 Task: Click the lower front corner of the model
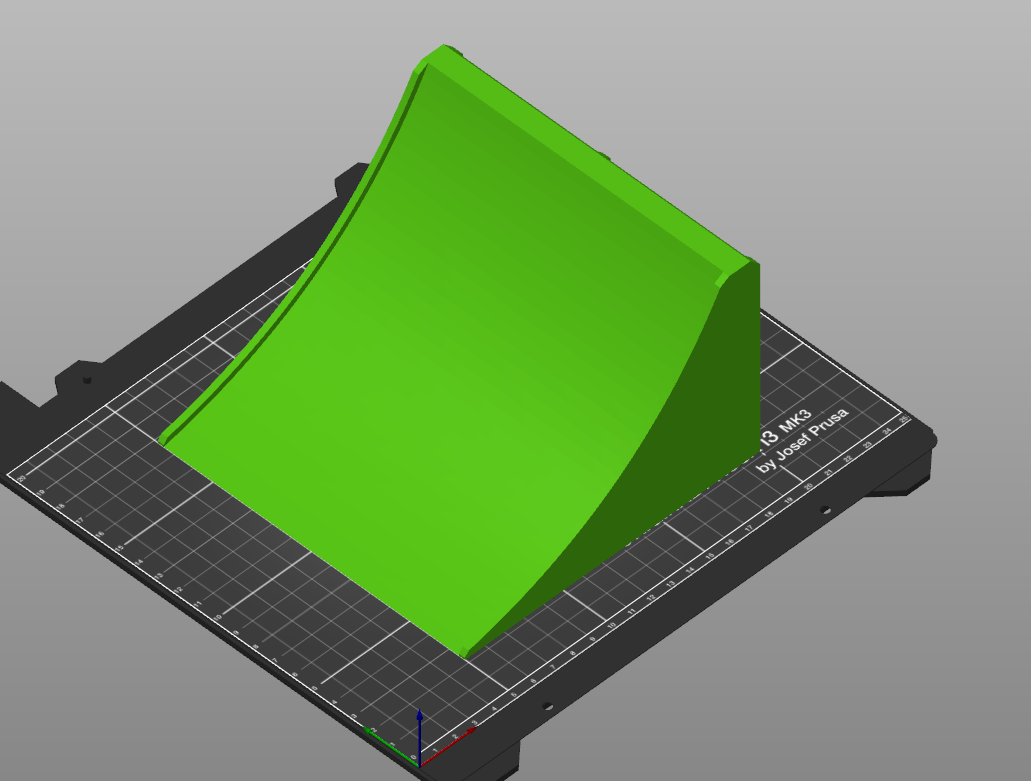pyautogui.click(x=465, y=655)
